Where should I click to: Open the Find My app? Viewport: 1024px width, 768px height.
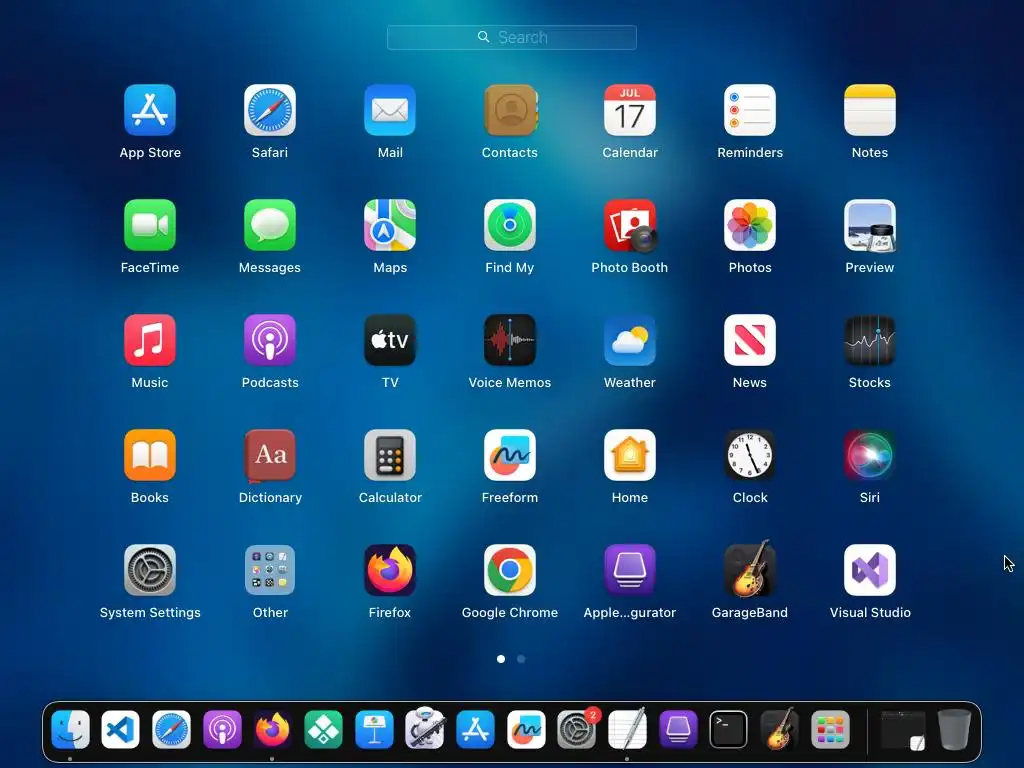tap(510, 225)
